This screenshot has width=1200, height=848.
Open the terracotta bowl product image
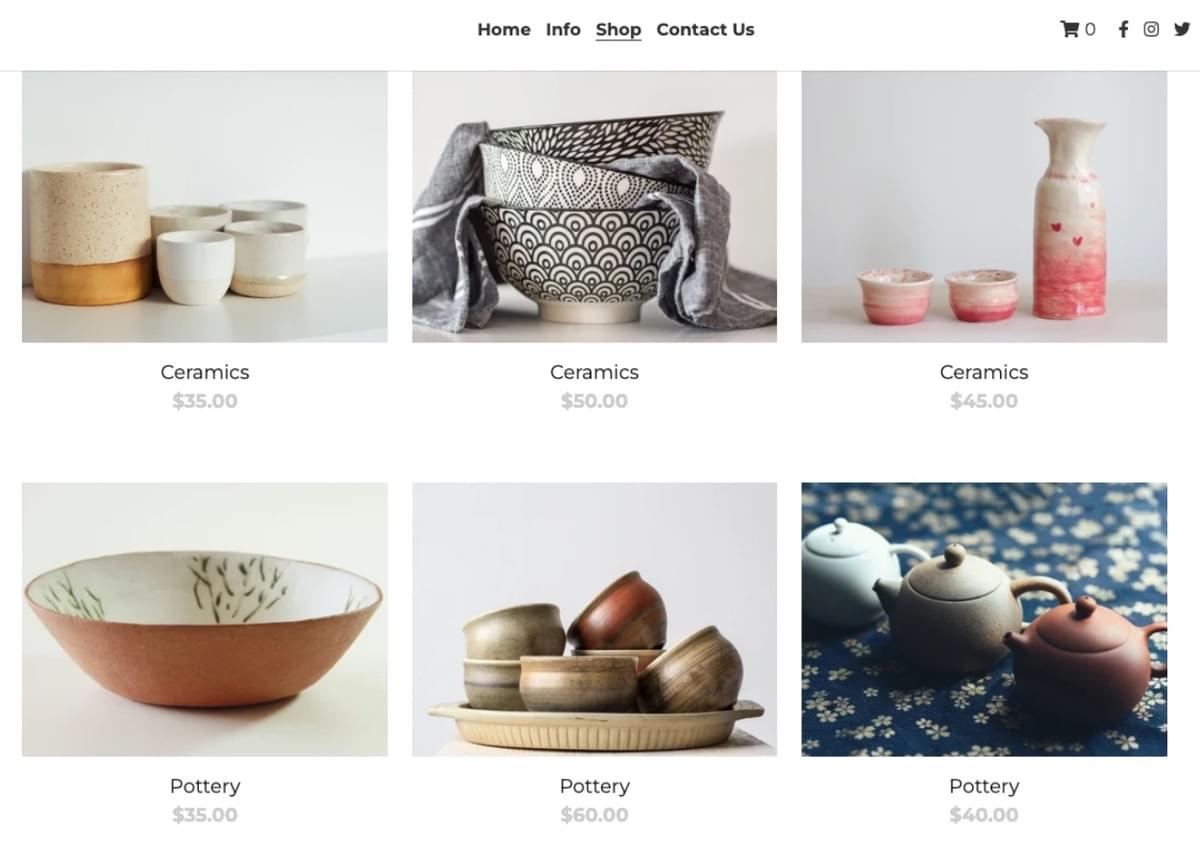point(205,619)
